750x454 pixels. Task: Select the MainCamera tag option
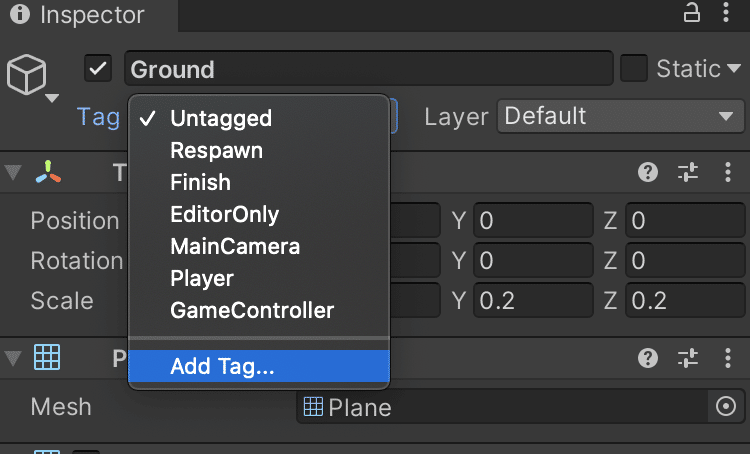[x=235, y=246]
